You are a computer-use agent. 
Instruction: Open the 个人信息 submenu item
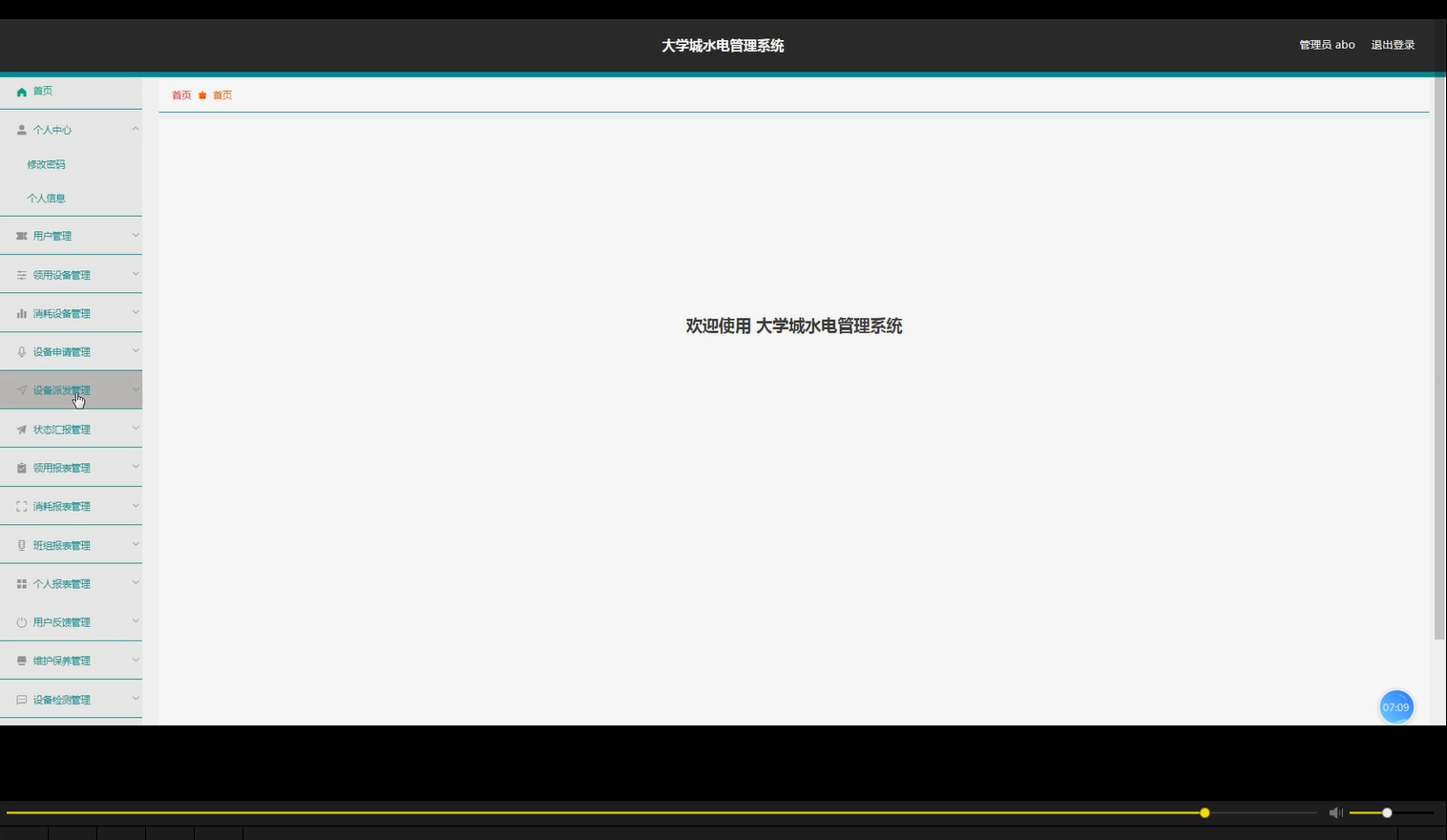coord(46,199)
